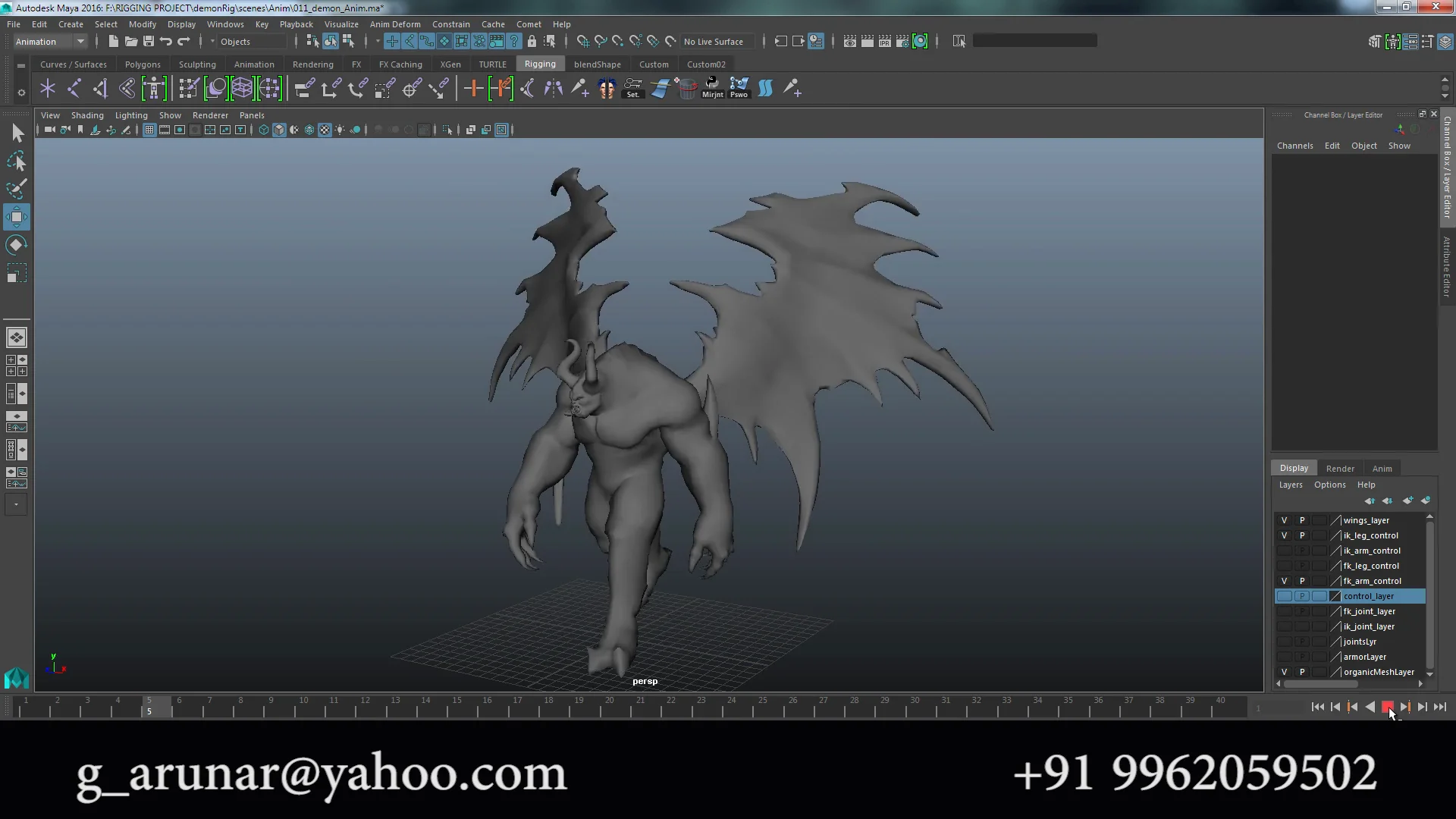Activate the Paint Selection tool
Image resolution: width=1456 pixels, height=819 pixels.
click(17, 189)
